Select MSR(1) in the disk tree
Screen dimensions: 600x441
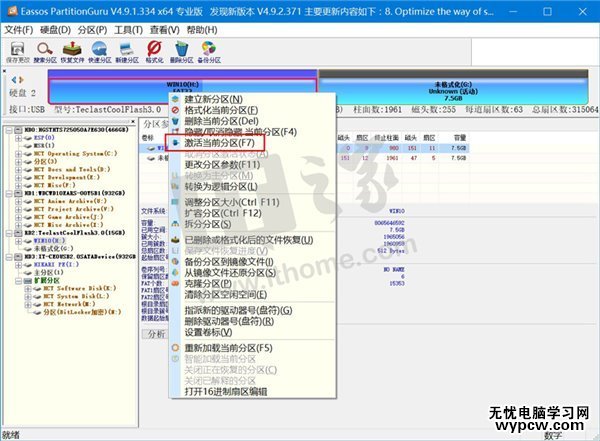44,145
